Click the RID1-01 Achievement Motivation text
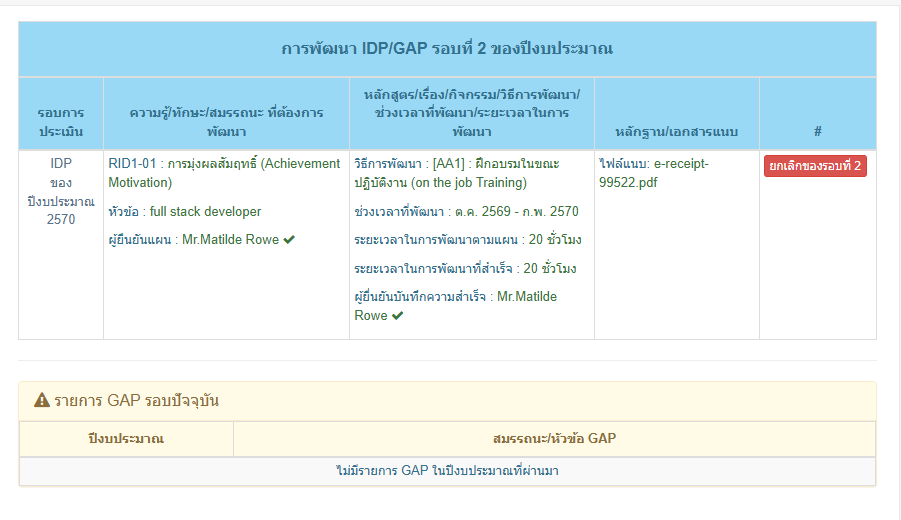The height and width of the screenshot is (520, 901). (224, 173)
